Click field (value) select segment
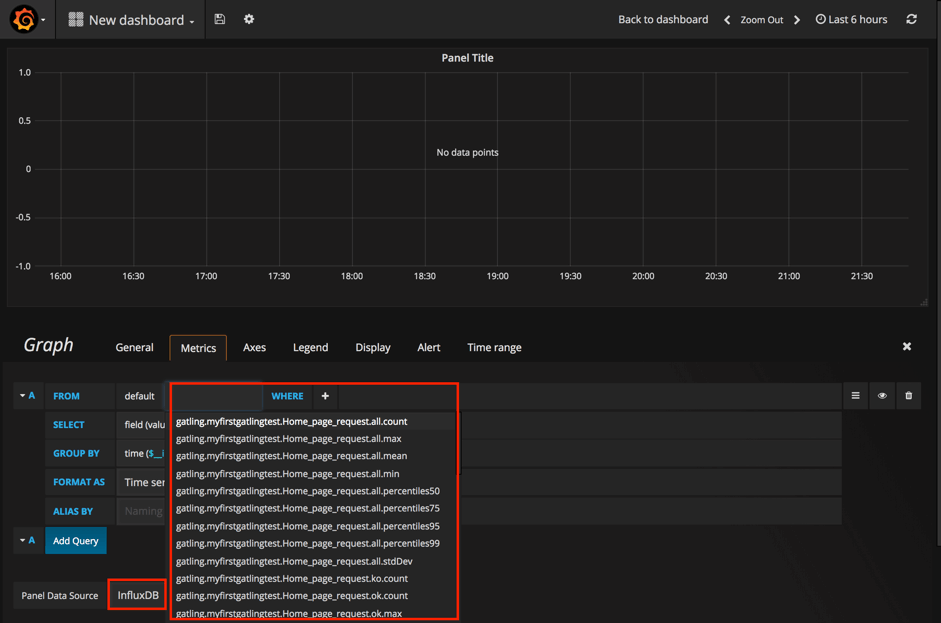 coord(144,425)
